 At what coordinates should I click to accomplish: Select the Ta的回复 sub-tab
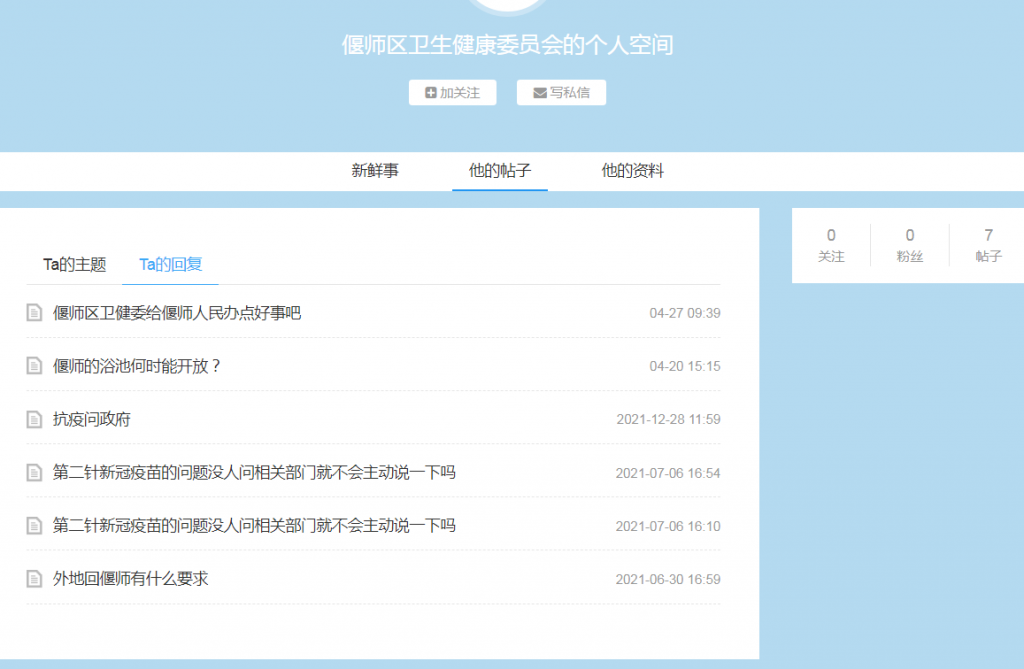170,265
